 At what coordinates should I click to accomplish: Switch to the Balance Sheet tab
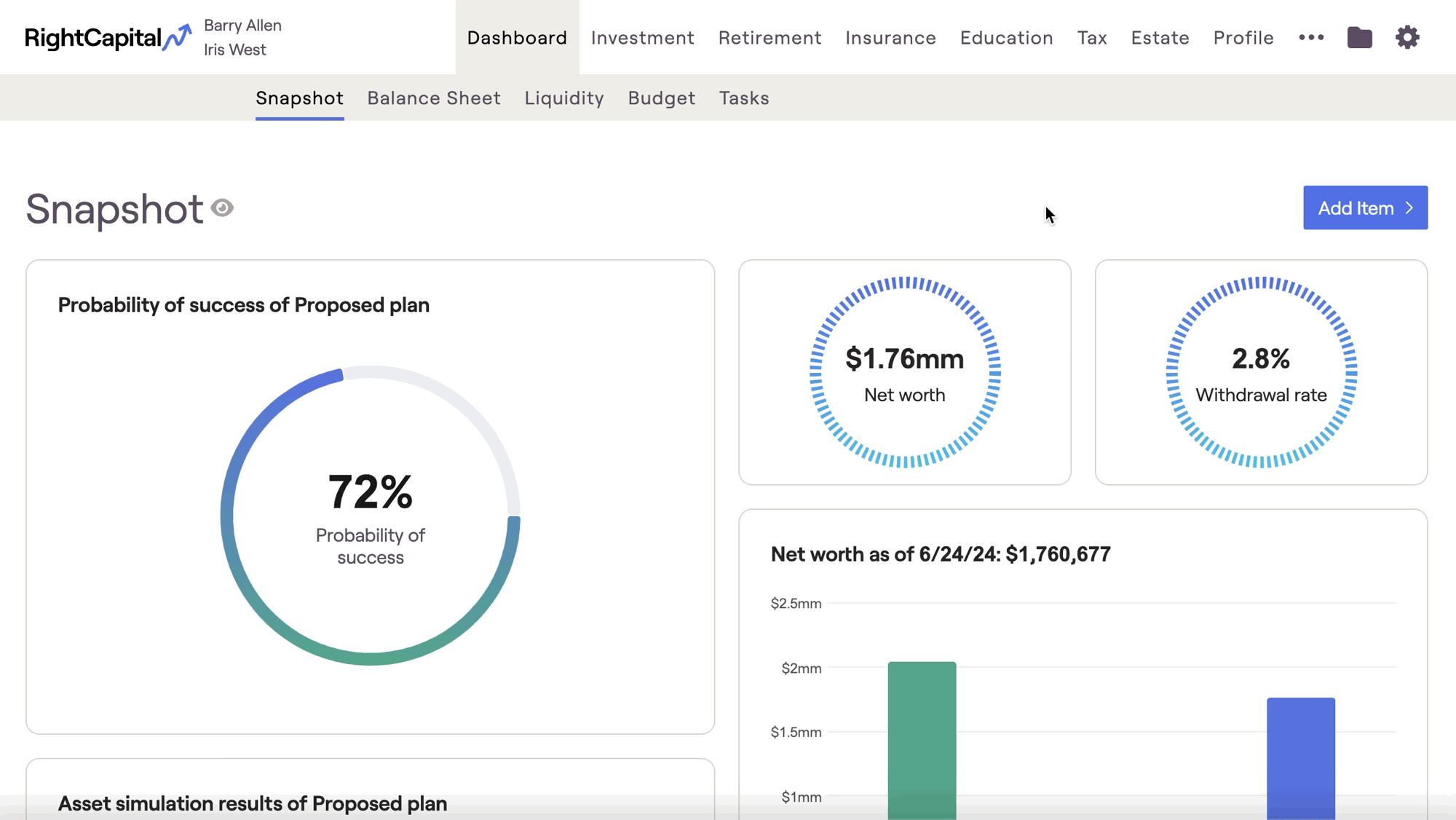pos(434,98)
